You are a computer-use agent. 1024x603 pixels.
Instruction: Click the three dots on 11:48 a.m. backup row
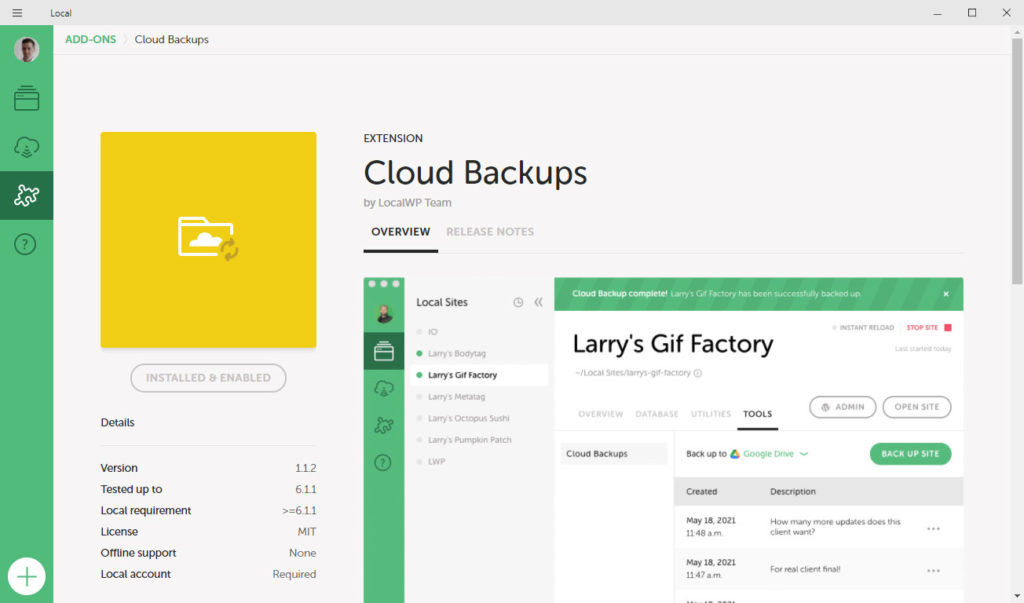pos(933,528)
